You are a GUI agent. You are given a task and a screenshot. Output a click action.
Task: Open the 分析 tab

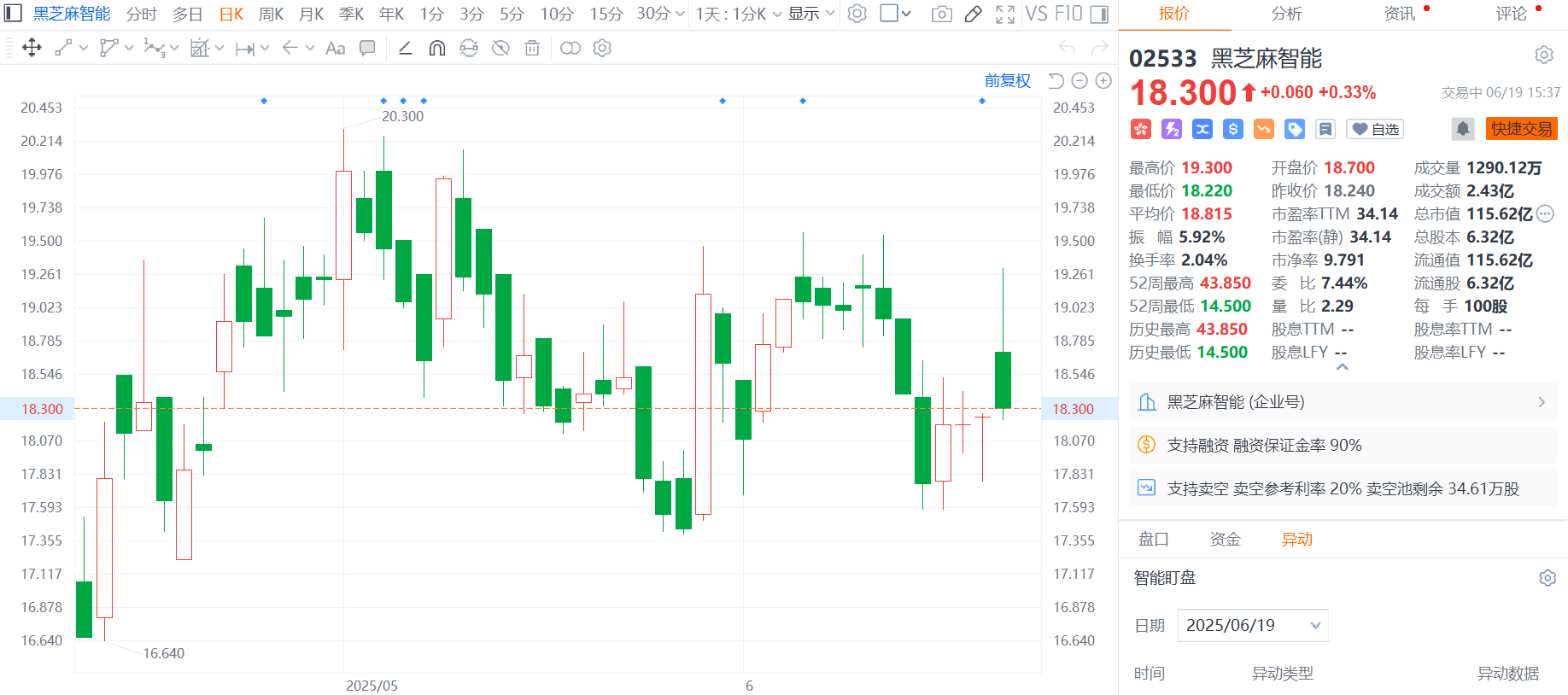click(1286, 14)
